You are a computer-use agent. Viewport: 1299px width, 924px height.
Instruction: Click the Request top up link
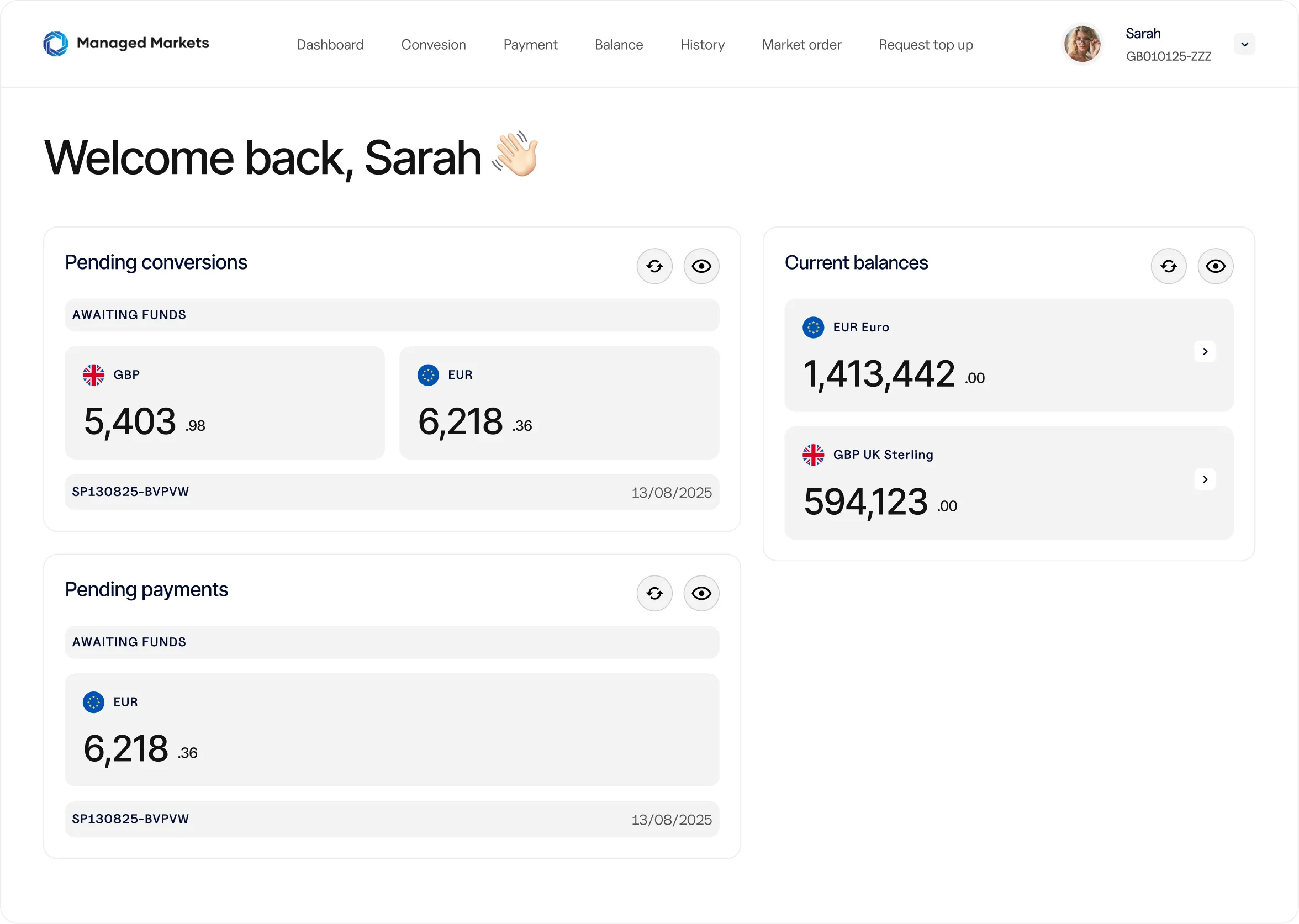point(925,45)
